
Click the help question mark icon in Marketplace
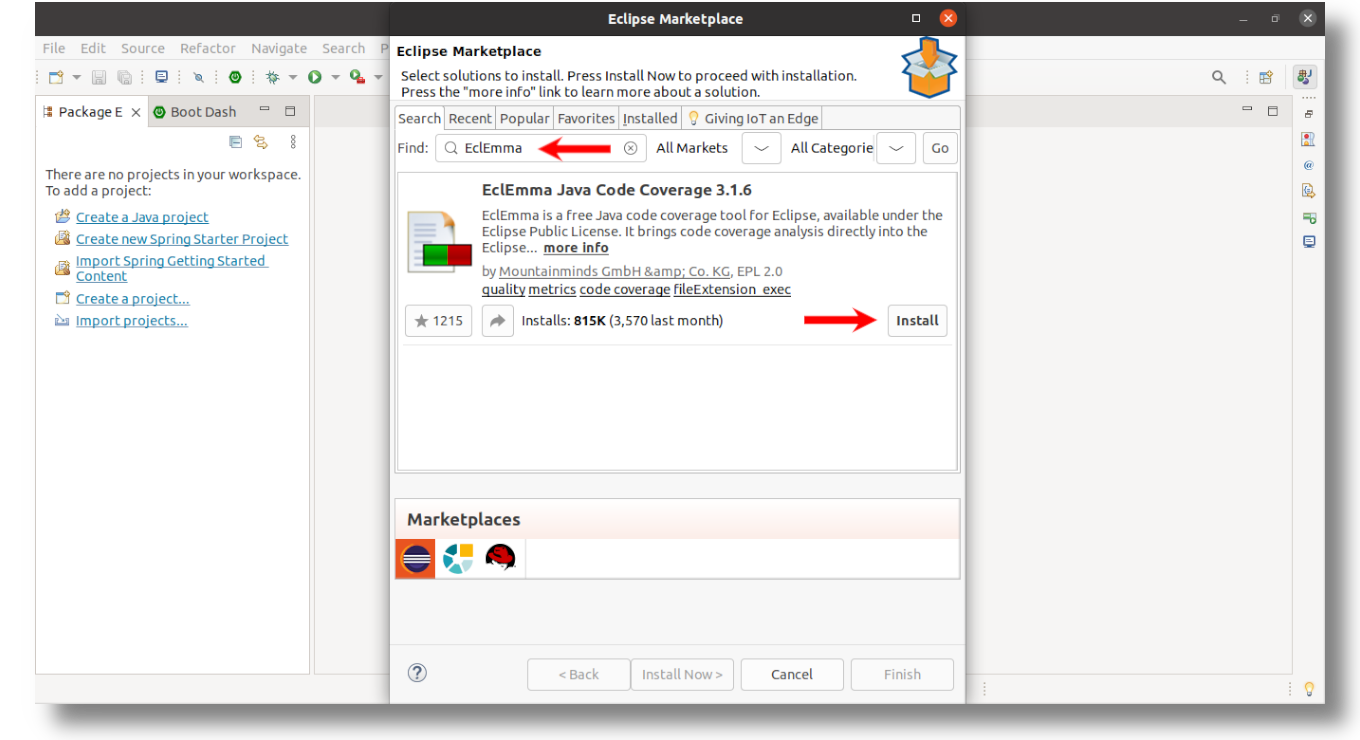(418, 673)
